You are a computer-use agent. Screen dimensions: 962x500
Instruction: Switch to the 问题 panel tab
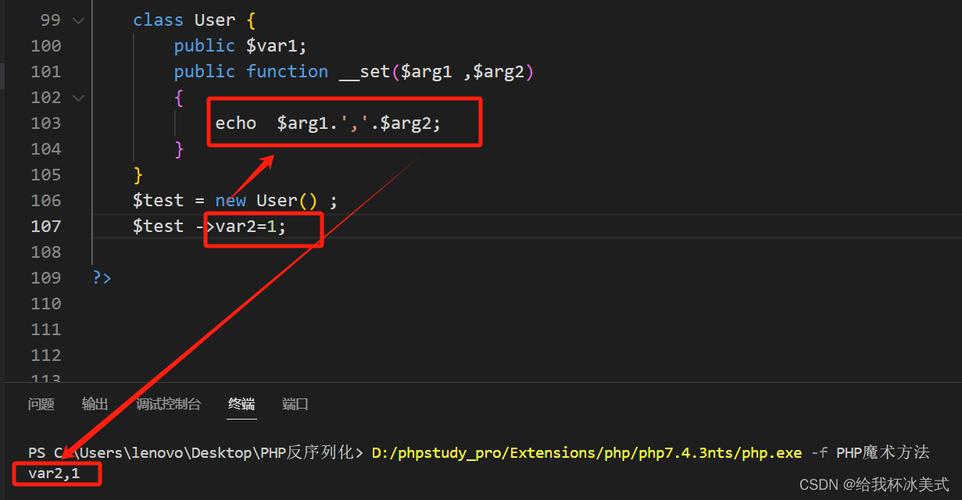tap(41, 404)
